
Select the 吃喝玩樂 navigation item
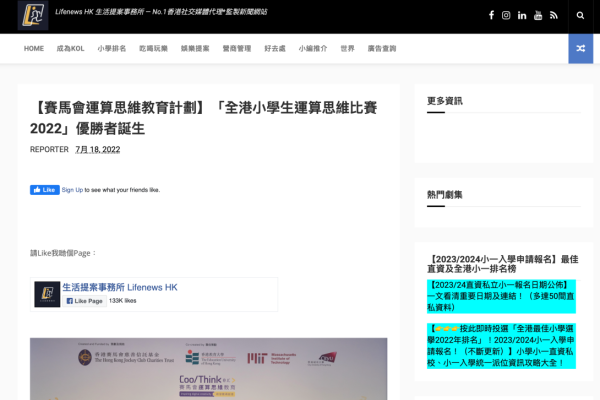(153, 48)
